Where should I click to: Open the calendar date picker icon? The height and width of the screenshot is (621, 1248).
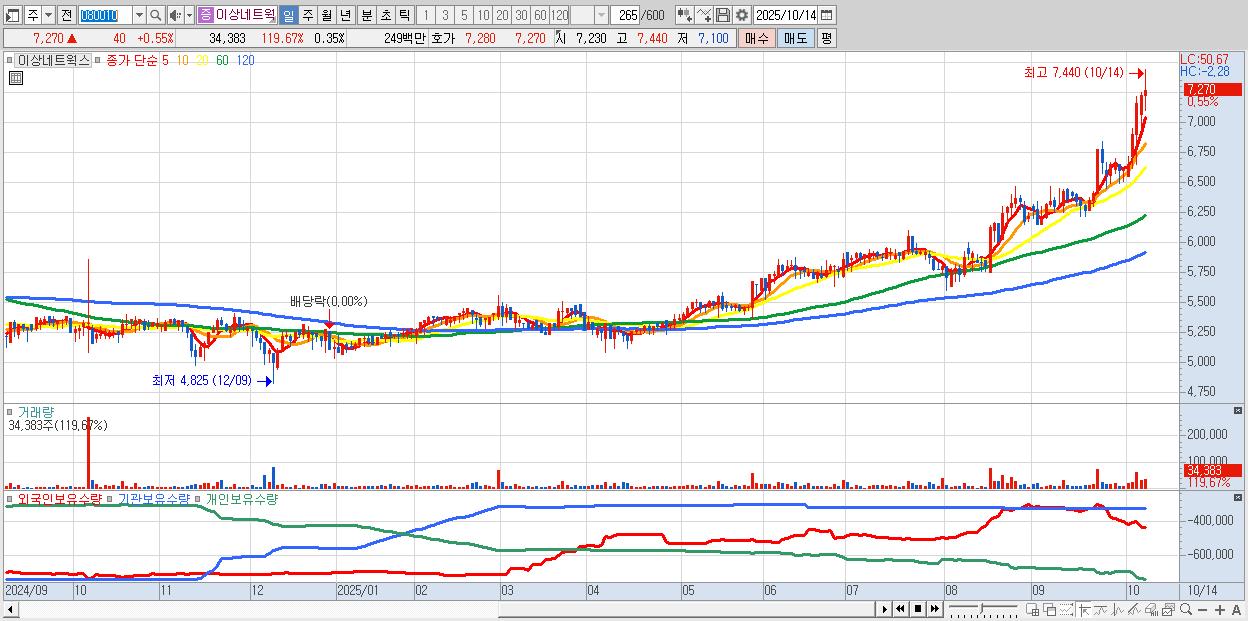[x=826, y=15]
